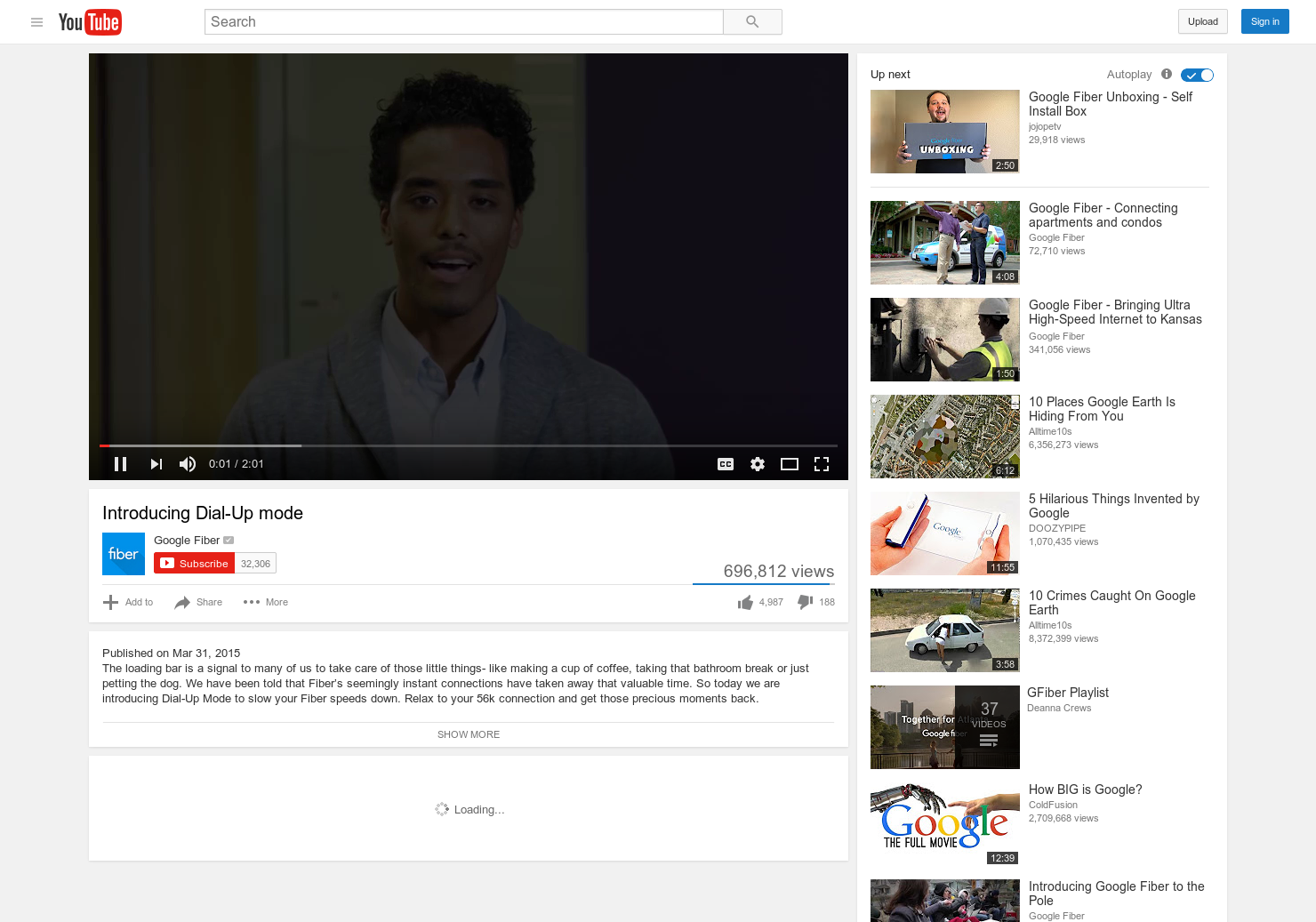Viewport: 1316px width, 922px height.
Task: Click the search magnifier button
Action: click(x=752, y=22)
